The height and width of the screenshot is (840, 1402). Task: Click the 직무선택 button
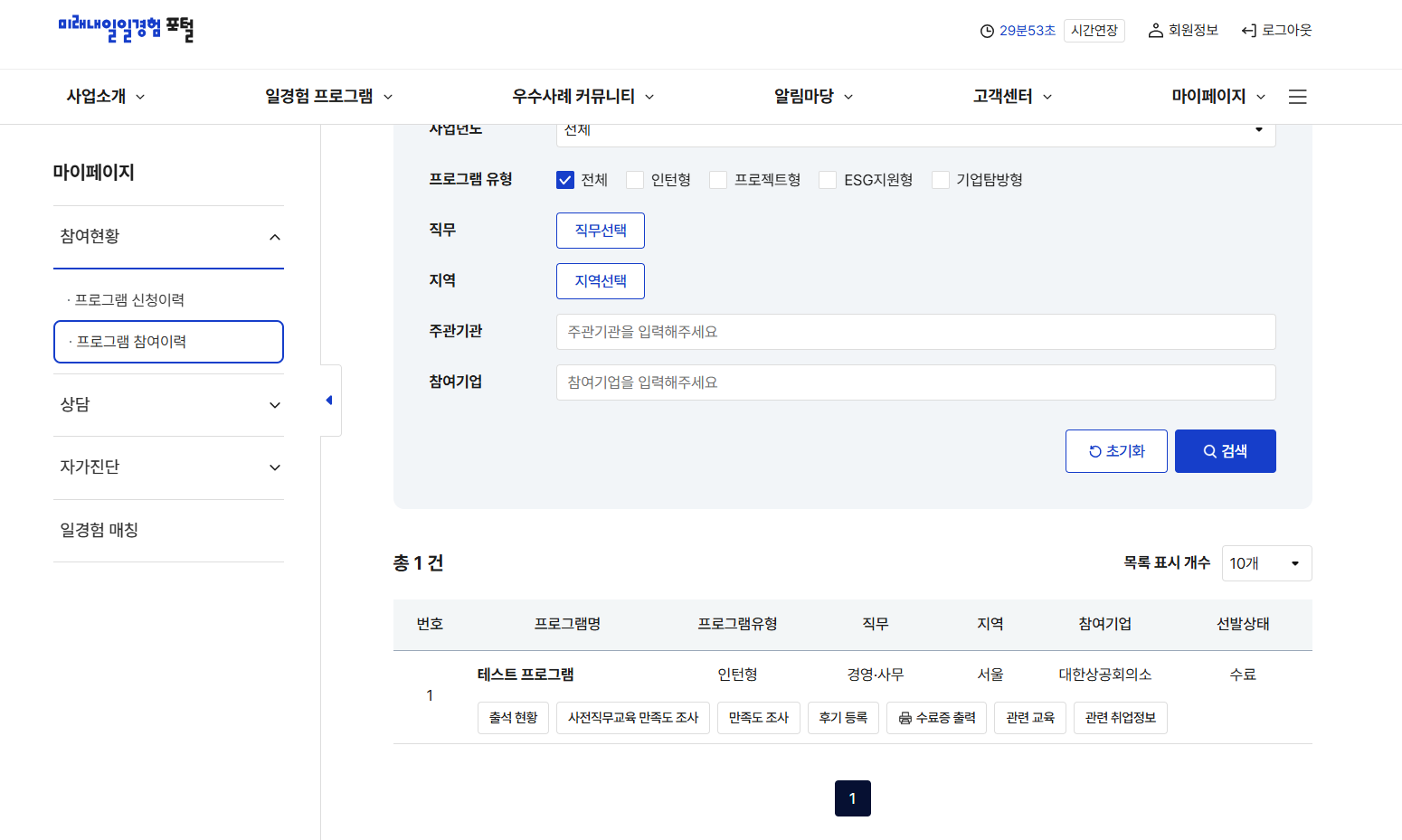[x=600, y=231]
